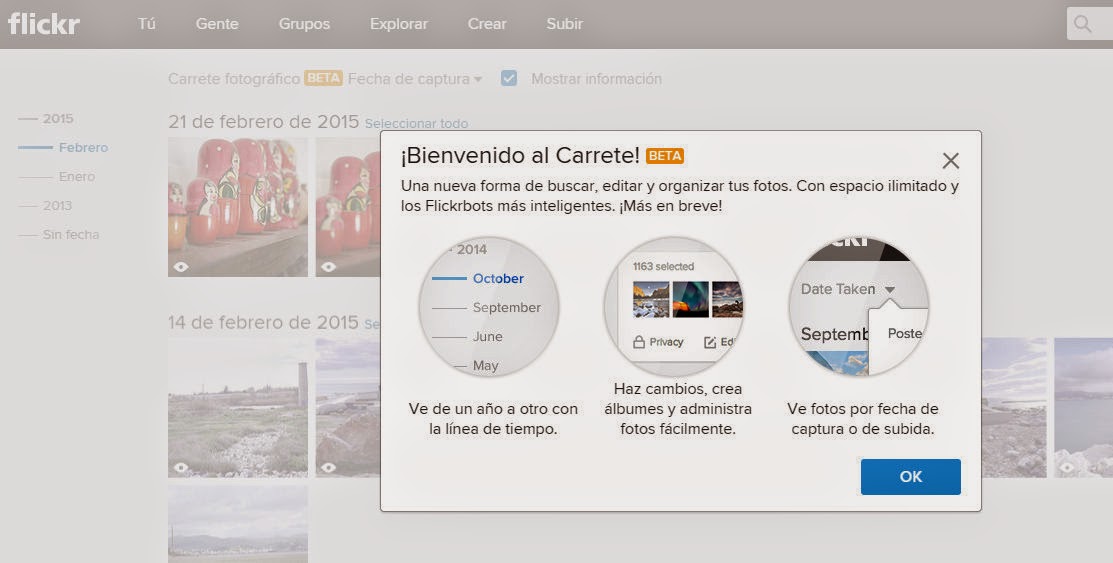Click the search magnifier icon
This screenshot has height=563, width=1113.
(1082, 23)
